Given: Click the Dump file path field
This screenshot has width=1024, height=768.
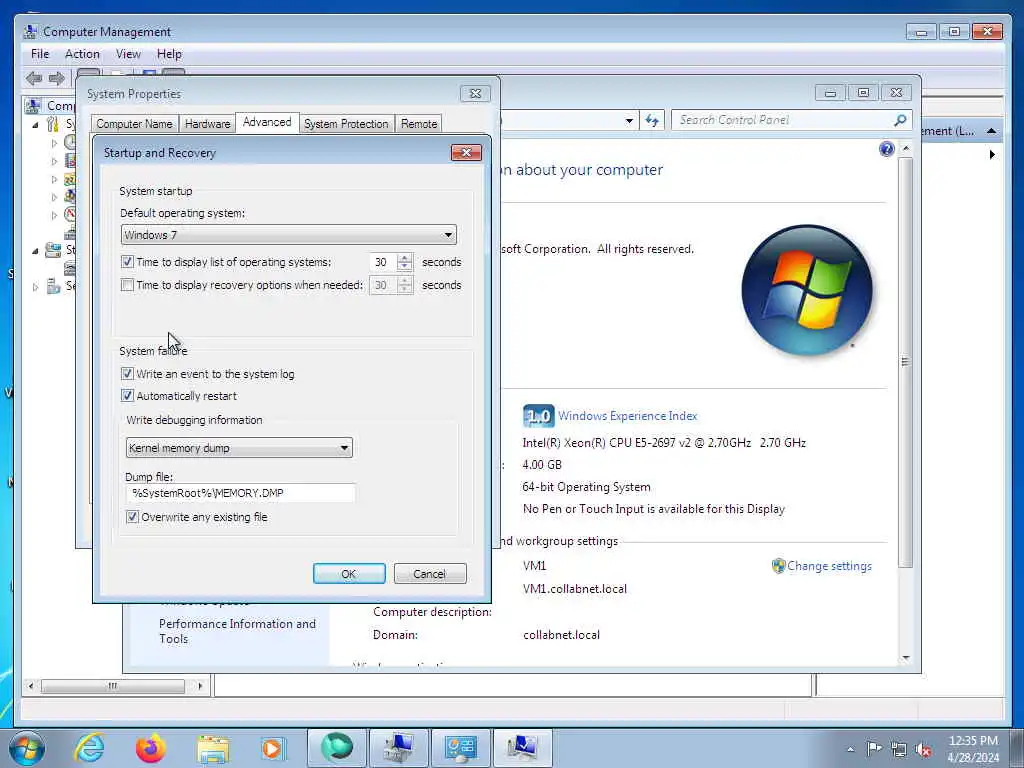Looking at the screenshot, I should [240, 493].
